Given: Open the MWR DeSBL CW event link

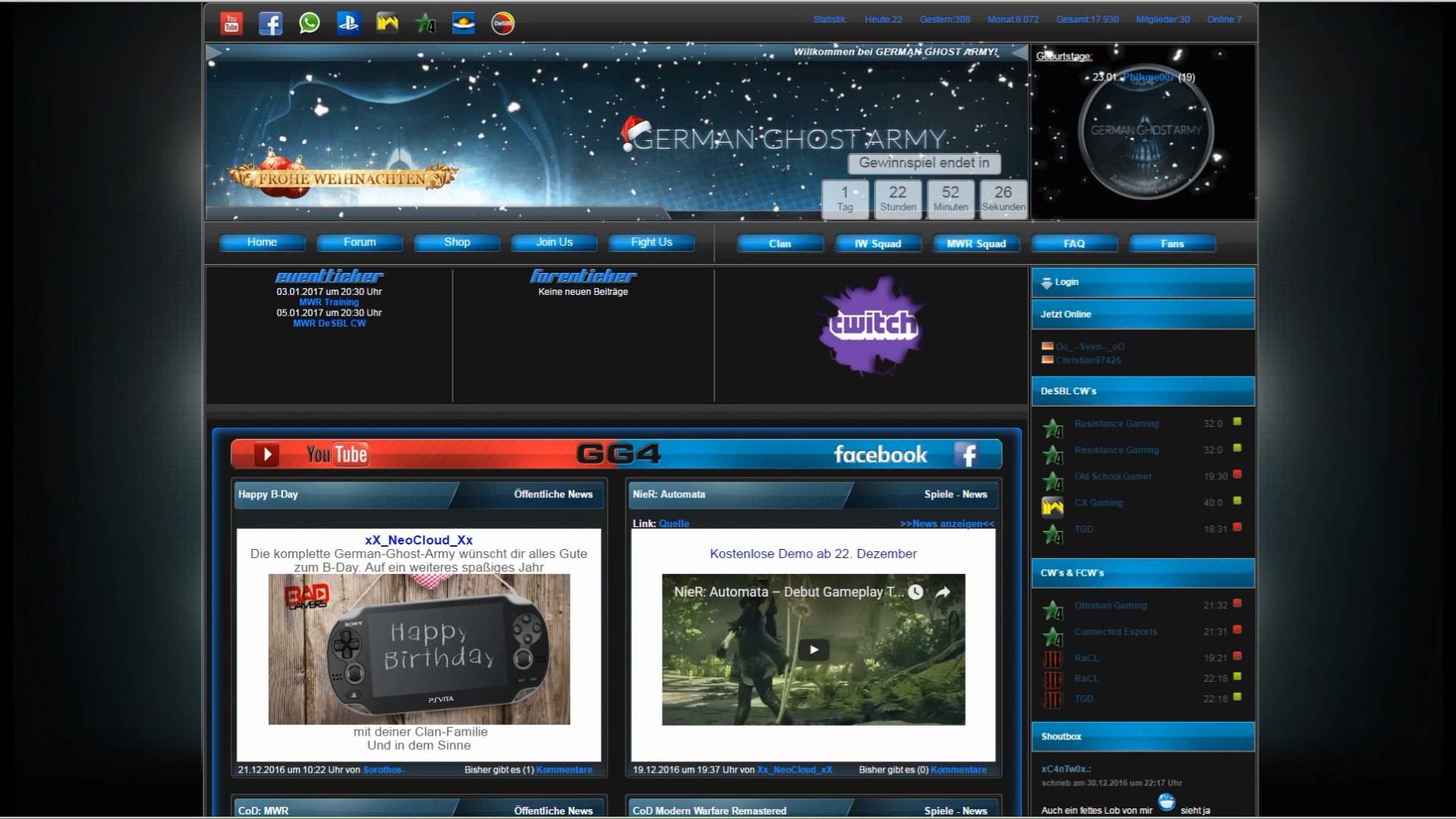Looking at the screenshot, I should point(329,323).
